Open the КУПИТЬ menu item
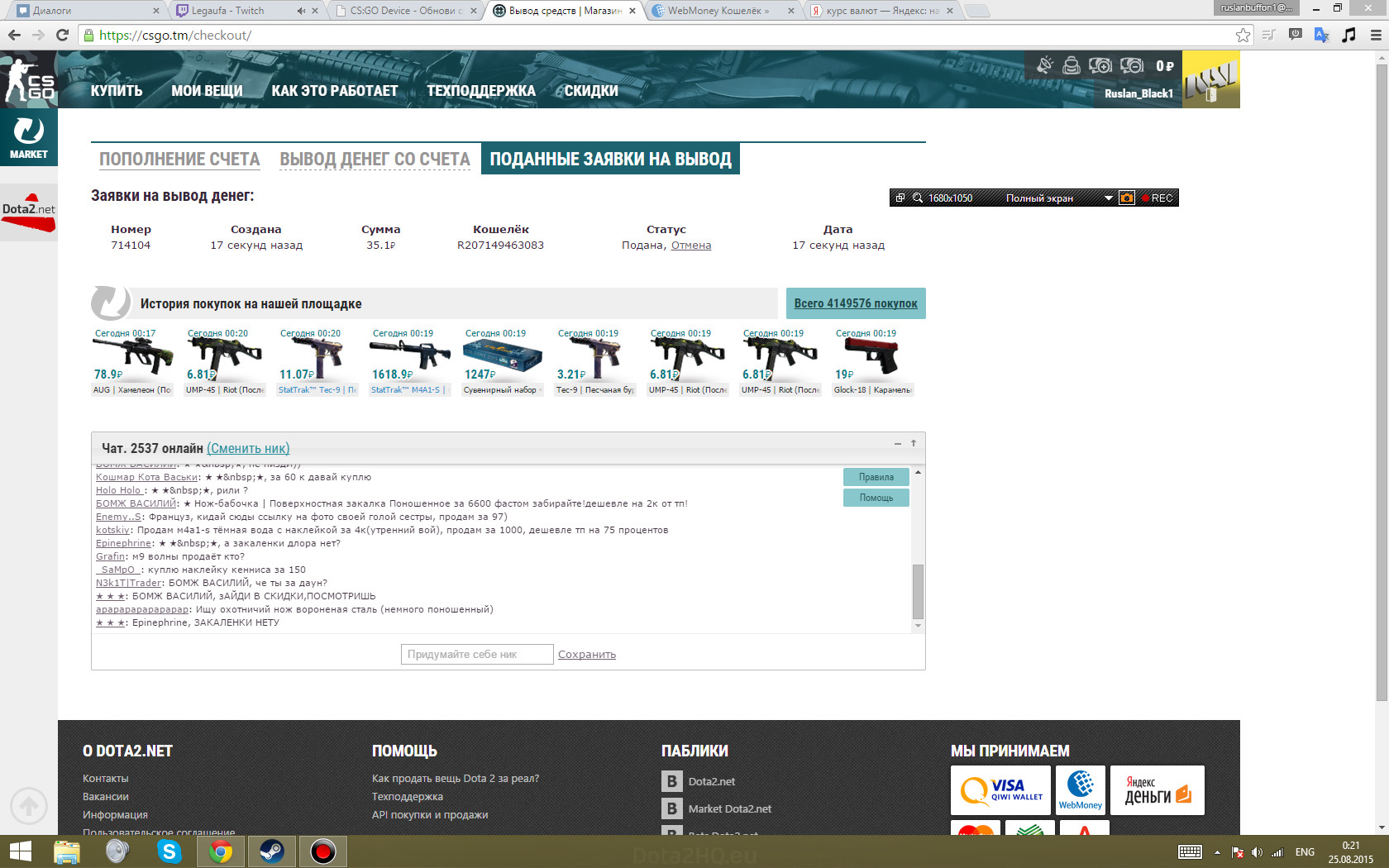Image resolution: width=1389 pixels, height=868 pixels. coord(117,91)
